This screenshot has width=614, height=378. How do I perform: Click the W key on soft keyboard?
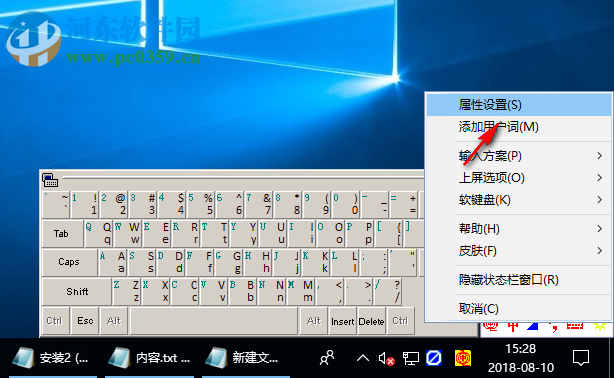127,233
